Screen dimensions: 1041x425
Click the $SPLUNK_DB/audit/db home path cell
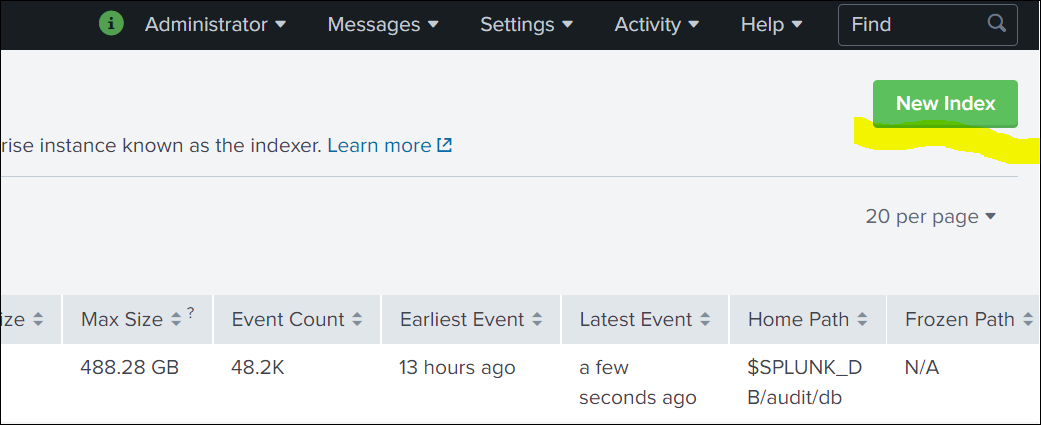pos(804,382)
